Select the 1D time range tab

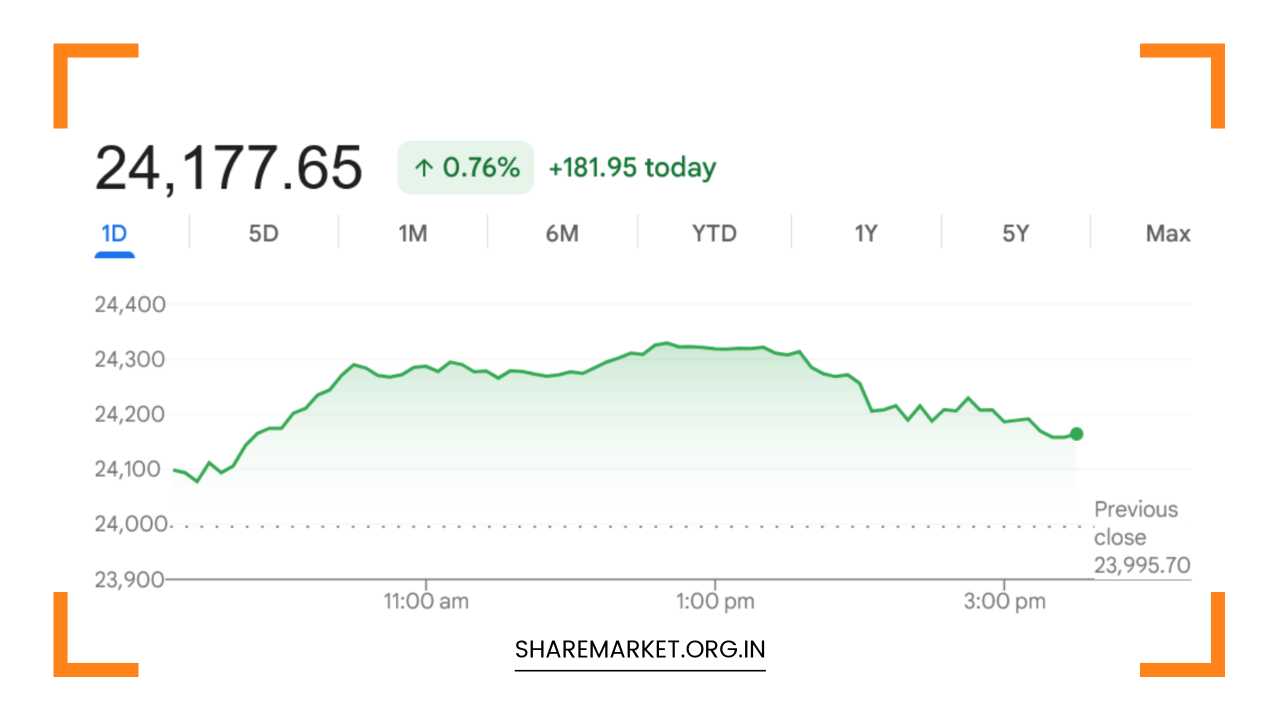pos(114,234)
